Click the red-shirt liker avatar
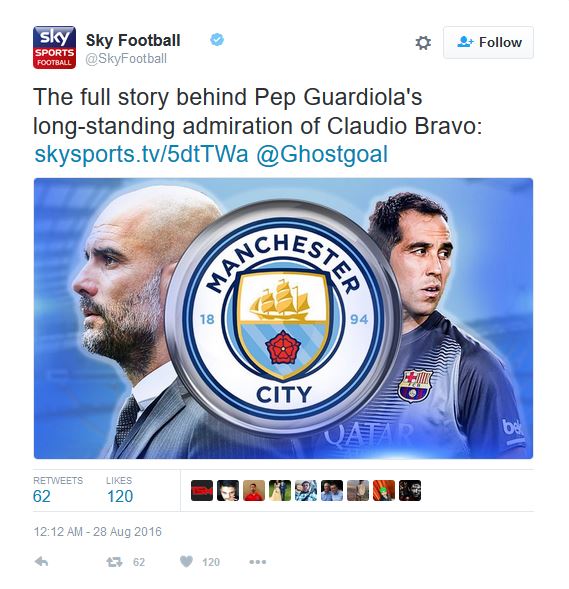Screen dimensions: 569x589 pyautogui.click(x=254, y=491)
